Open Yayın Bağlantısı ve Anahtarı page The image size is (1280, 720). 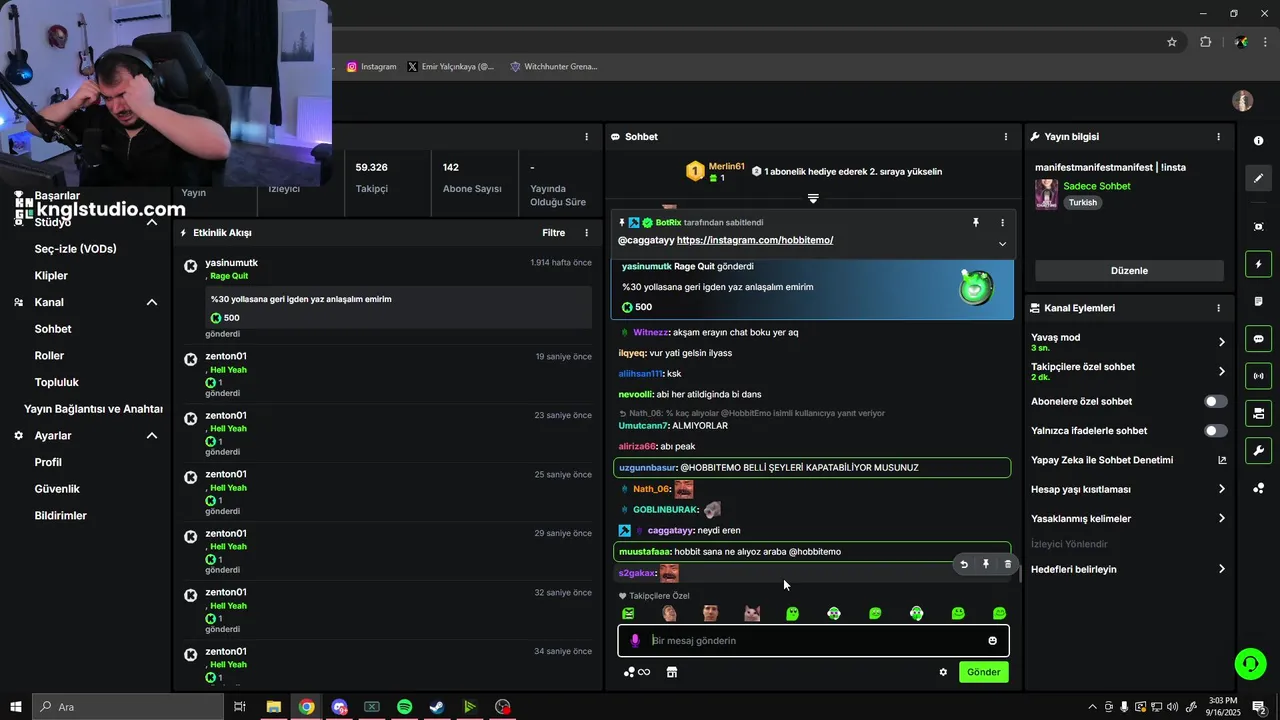pyautogui.click(x=93, y=409)
